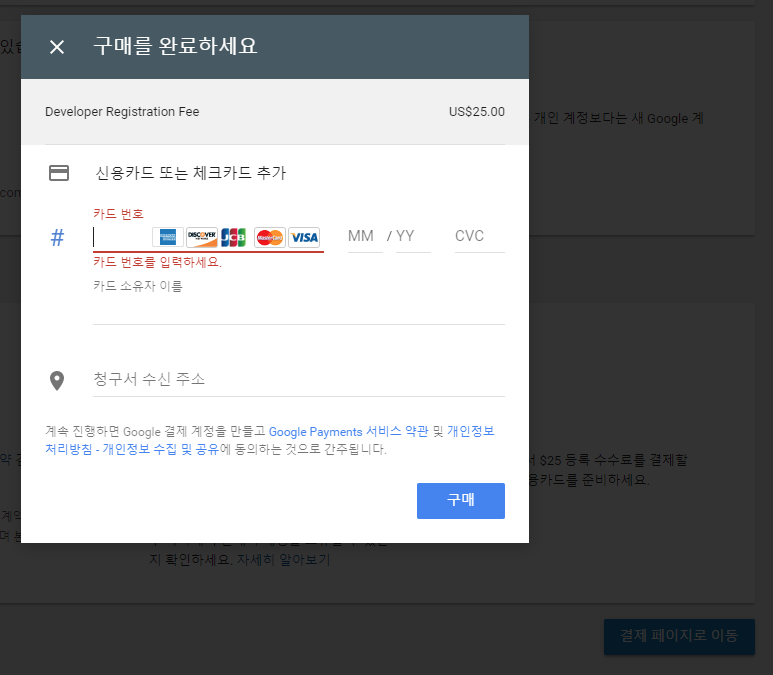Click 결제 페이지로 이동 button in background
This screenshot has width=773, height=675.
point(679,637)
